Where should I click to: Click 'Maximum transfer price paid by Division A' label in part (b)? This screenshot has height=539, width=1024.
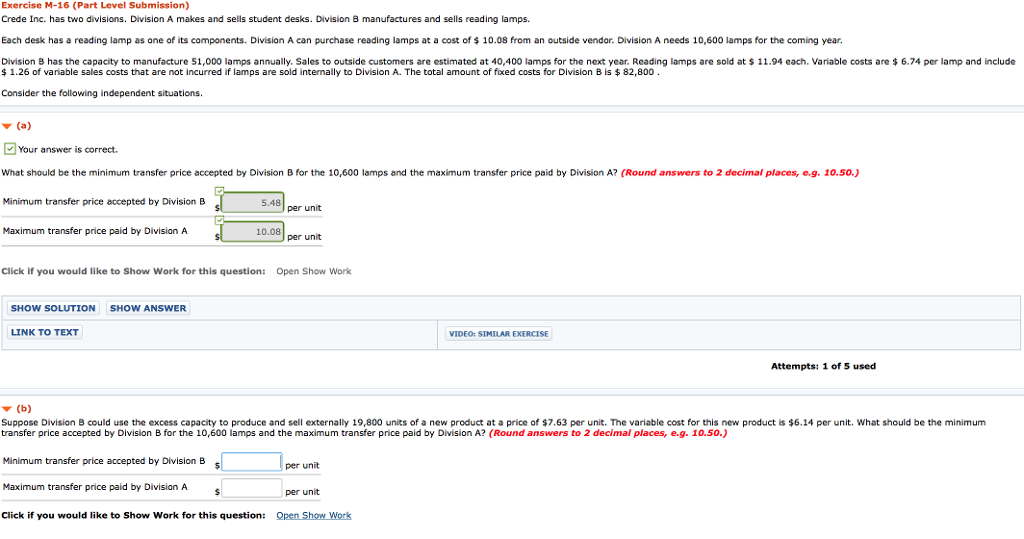(x=95, y=487)
